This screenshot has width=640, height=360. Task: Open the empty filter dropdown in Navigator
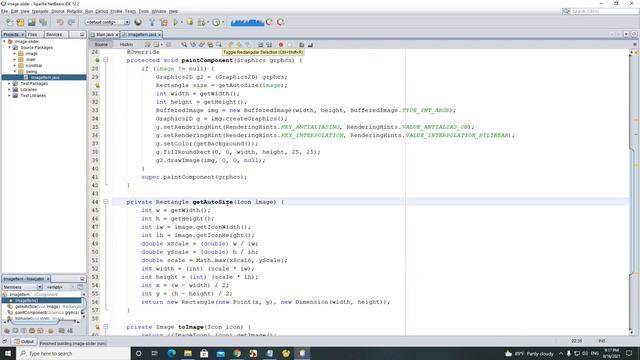[60, 287]
